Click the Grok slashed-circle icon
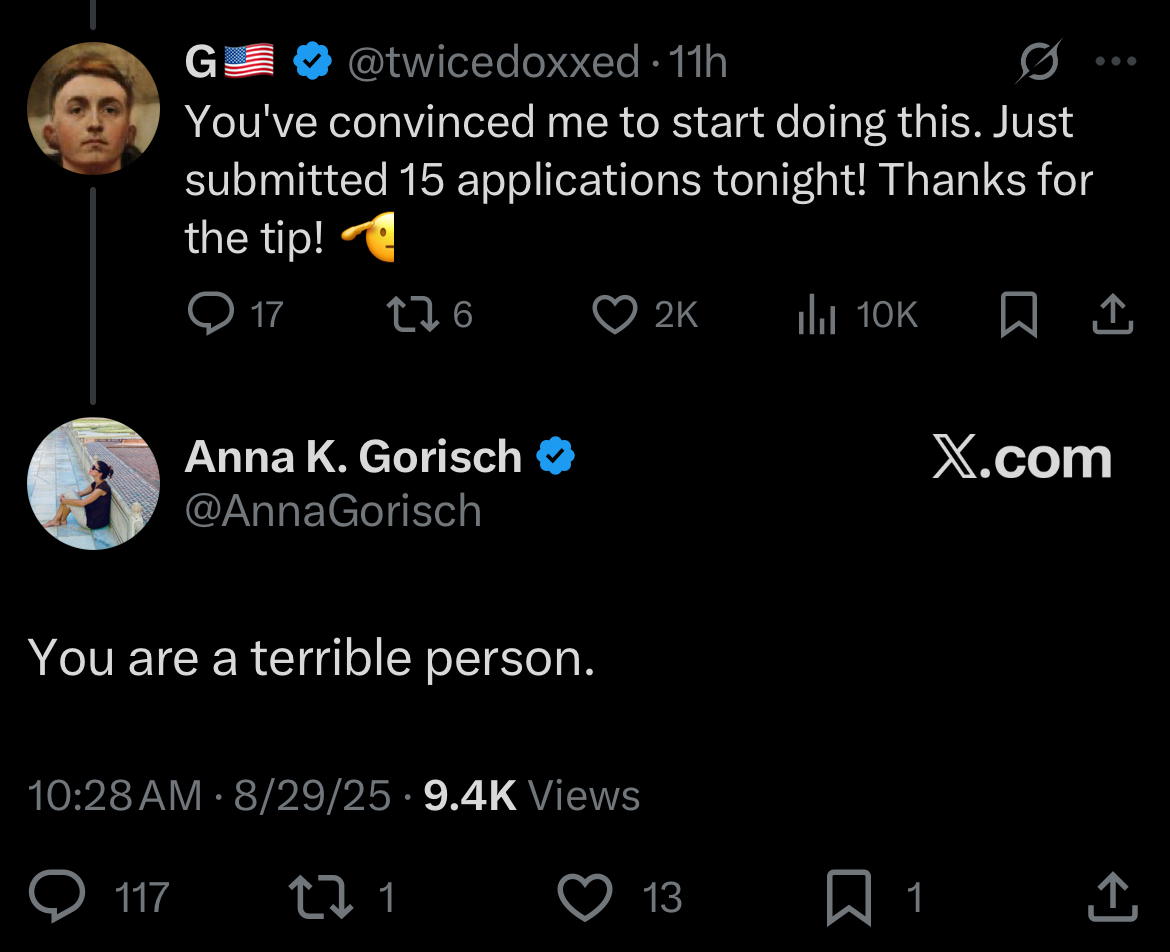 [1039, 64]
